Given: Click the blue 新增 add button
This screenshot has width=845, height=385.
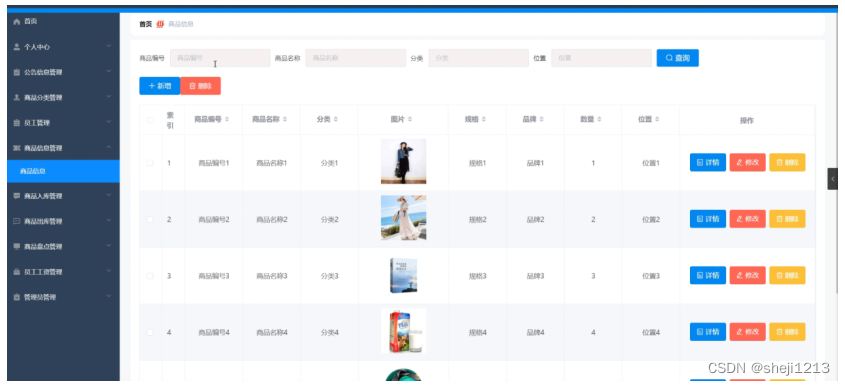Looking at the screenshot, I should point(160,86).
